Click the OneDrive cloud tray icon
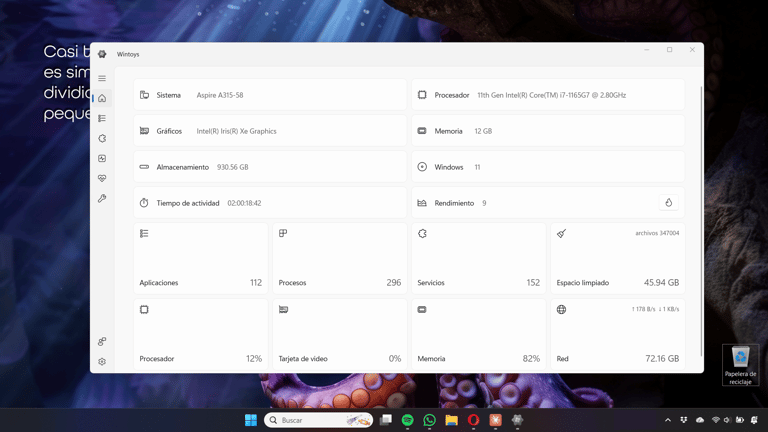This screenshot has height=432, width=768. tap(700, 420)
